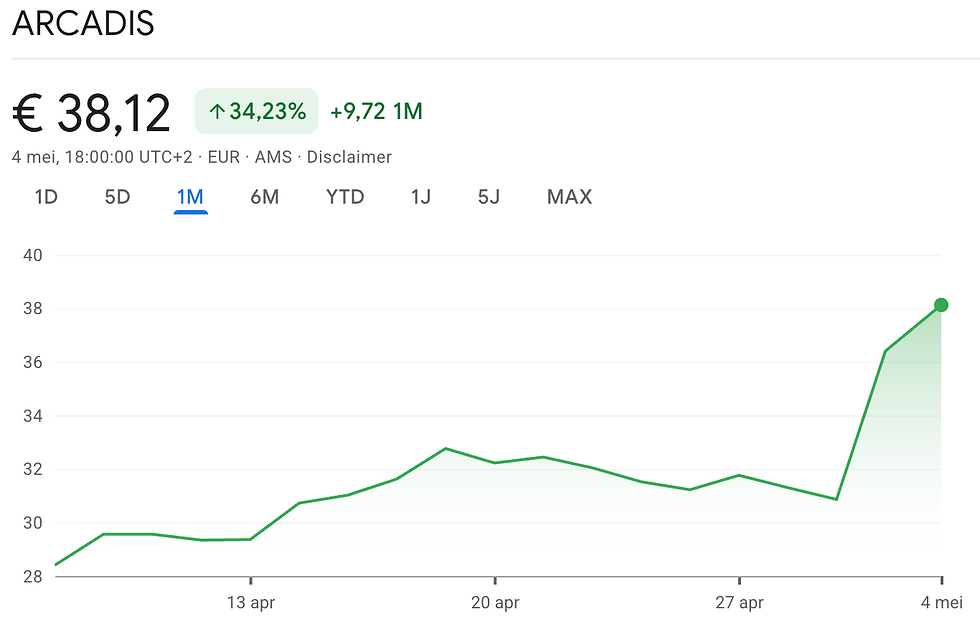Show the 6M chart range
The height and width of the screenshot is (624, 980).
(264, 197)
